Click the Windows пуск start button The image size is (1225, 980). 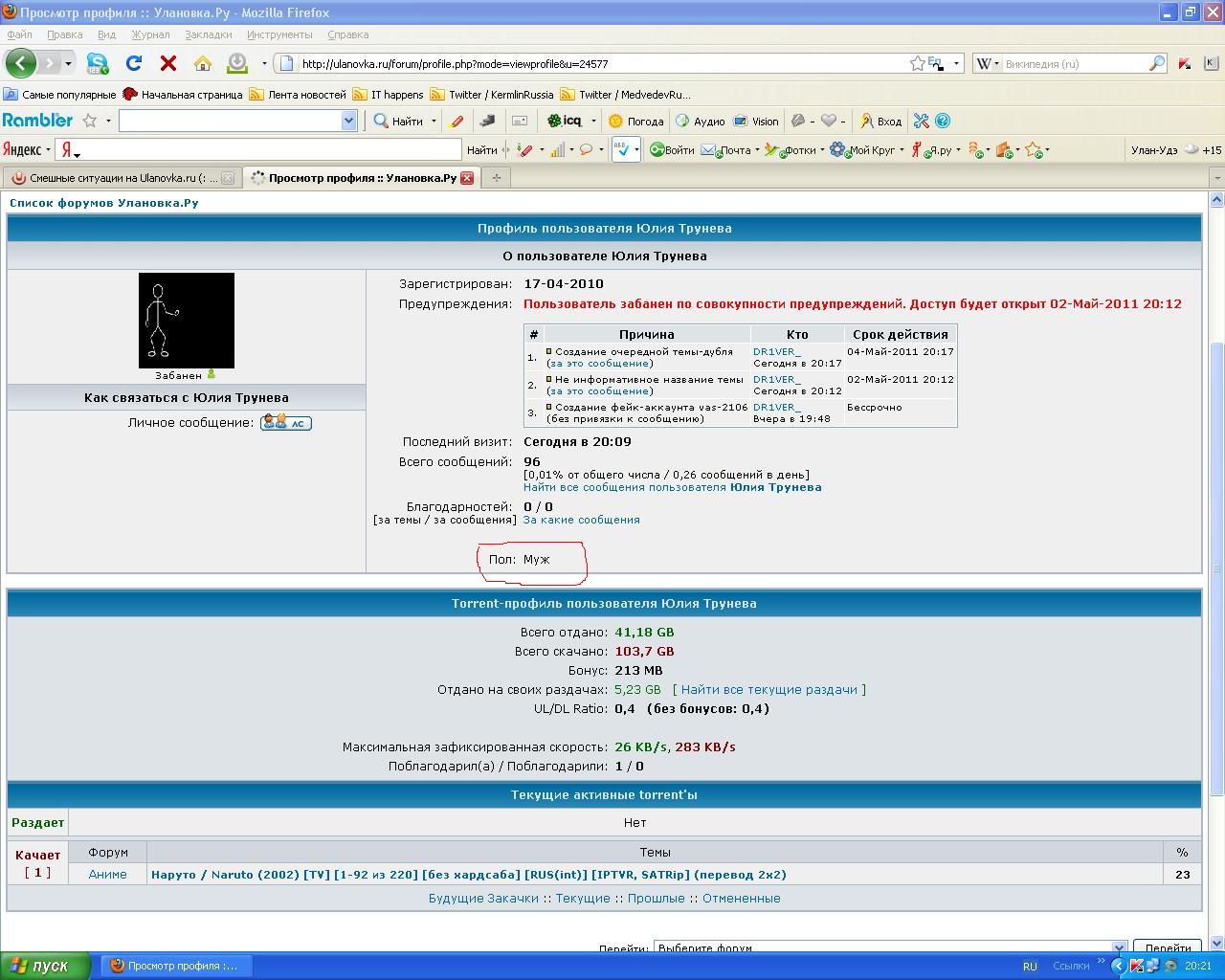click(45, 966)
